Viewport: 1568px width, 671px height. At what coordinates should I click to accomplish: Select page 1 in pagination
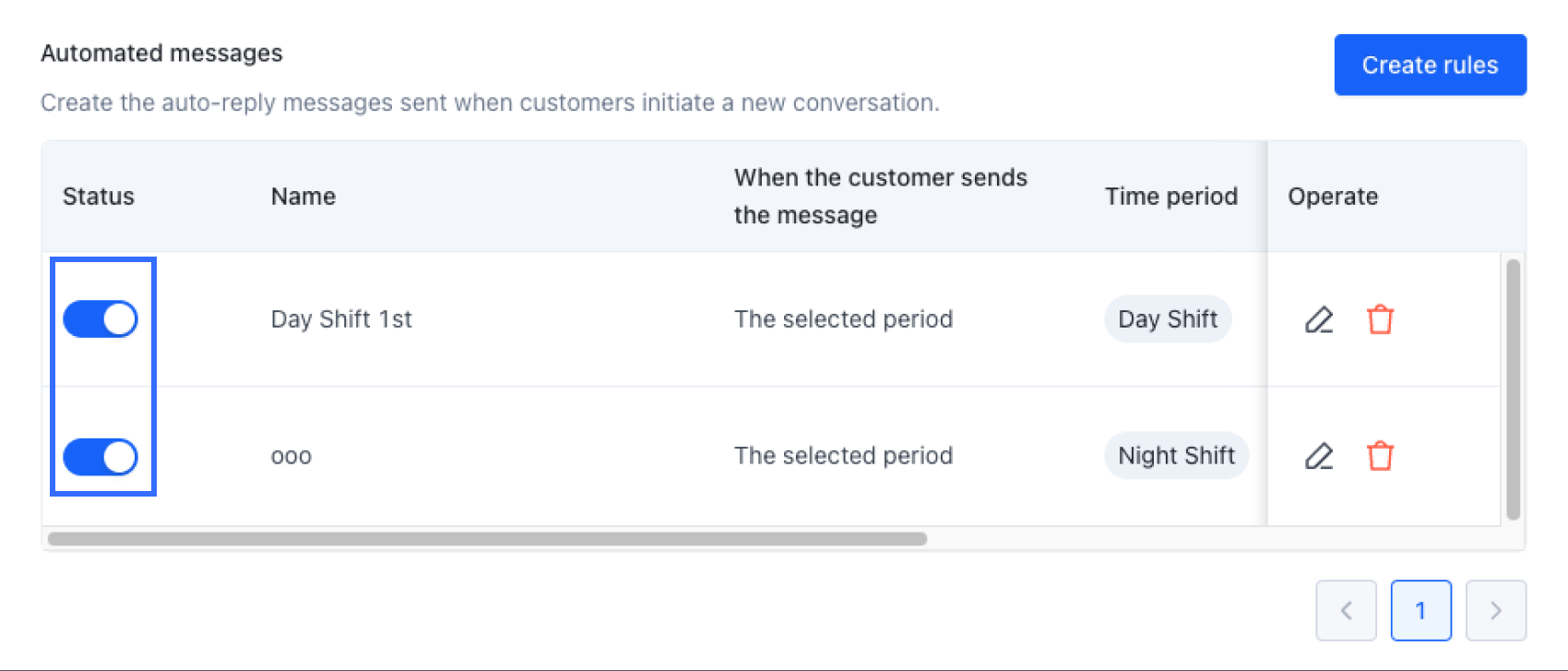tap(1420, 610)
